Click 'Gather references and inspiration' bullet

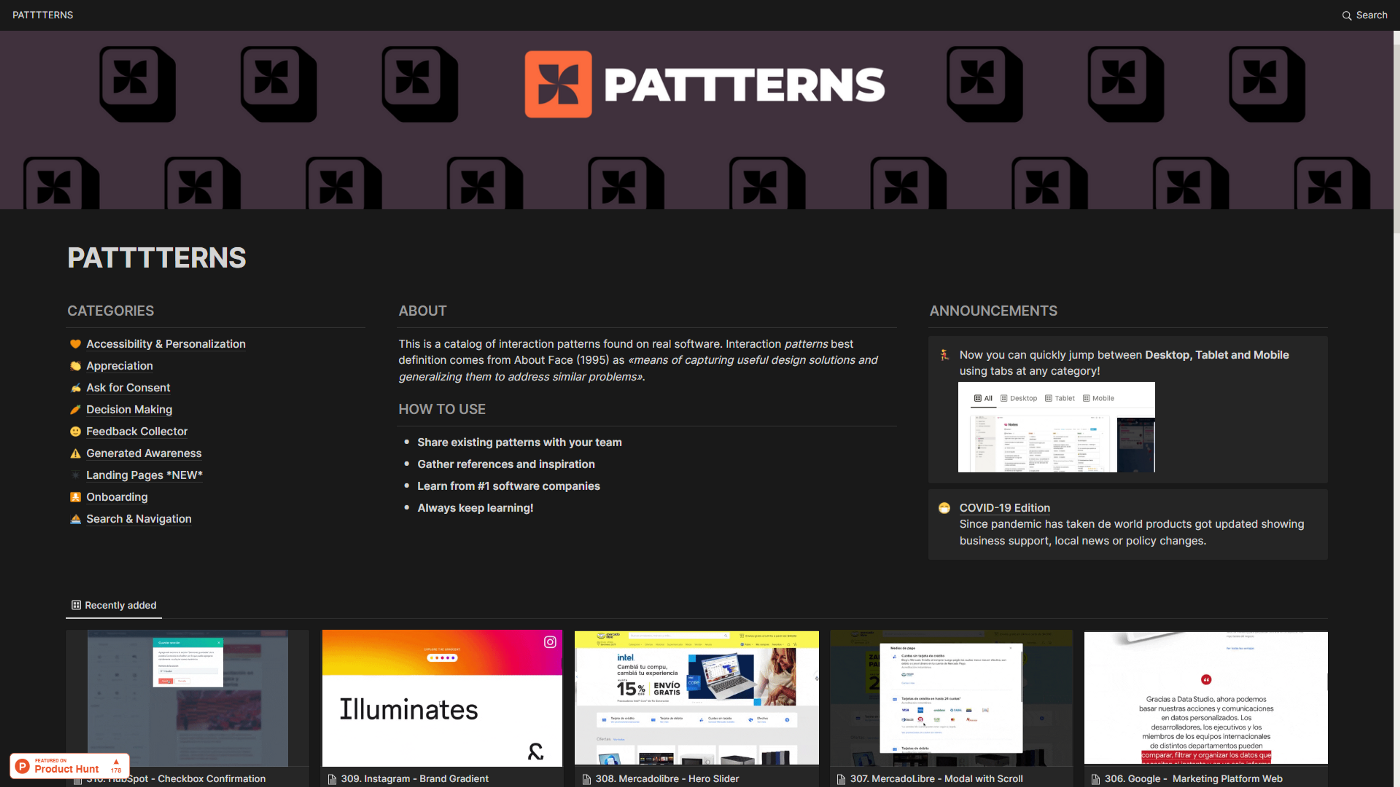pos(506,464)
